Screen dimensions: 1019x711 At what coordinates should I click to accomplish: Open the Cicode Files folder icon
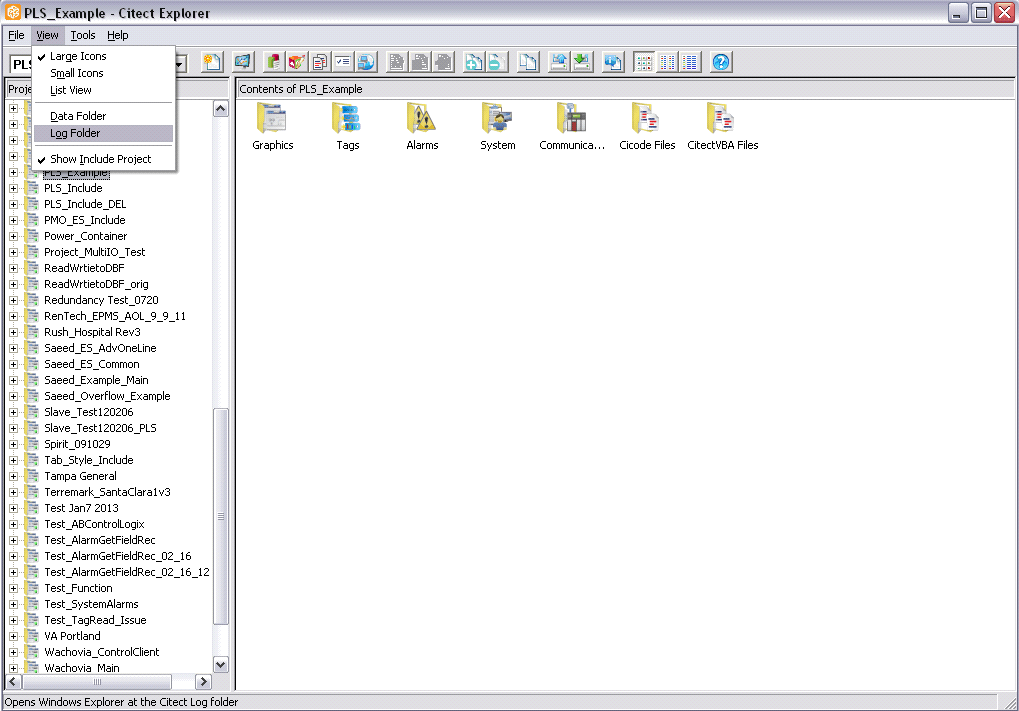647,118
